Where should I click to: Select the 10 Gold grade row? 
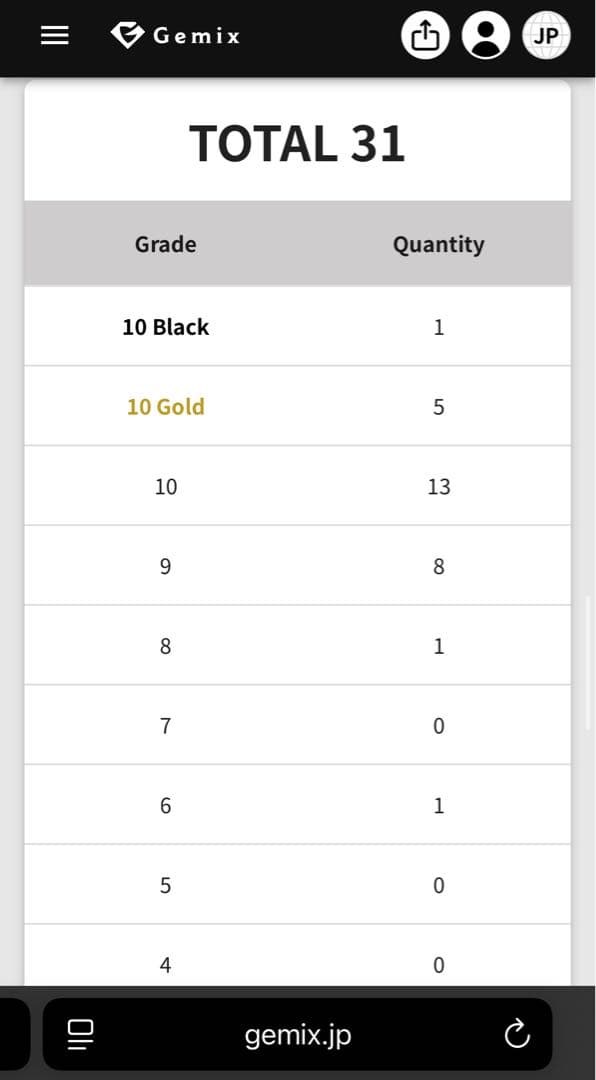coord(298,406)
